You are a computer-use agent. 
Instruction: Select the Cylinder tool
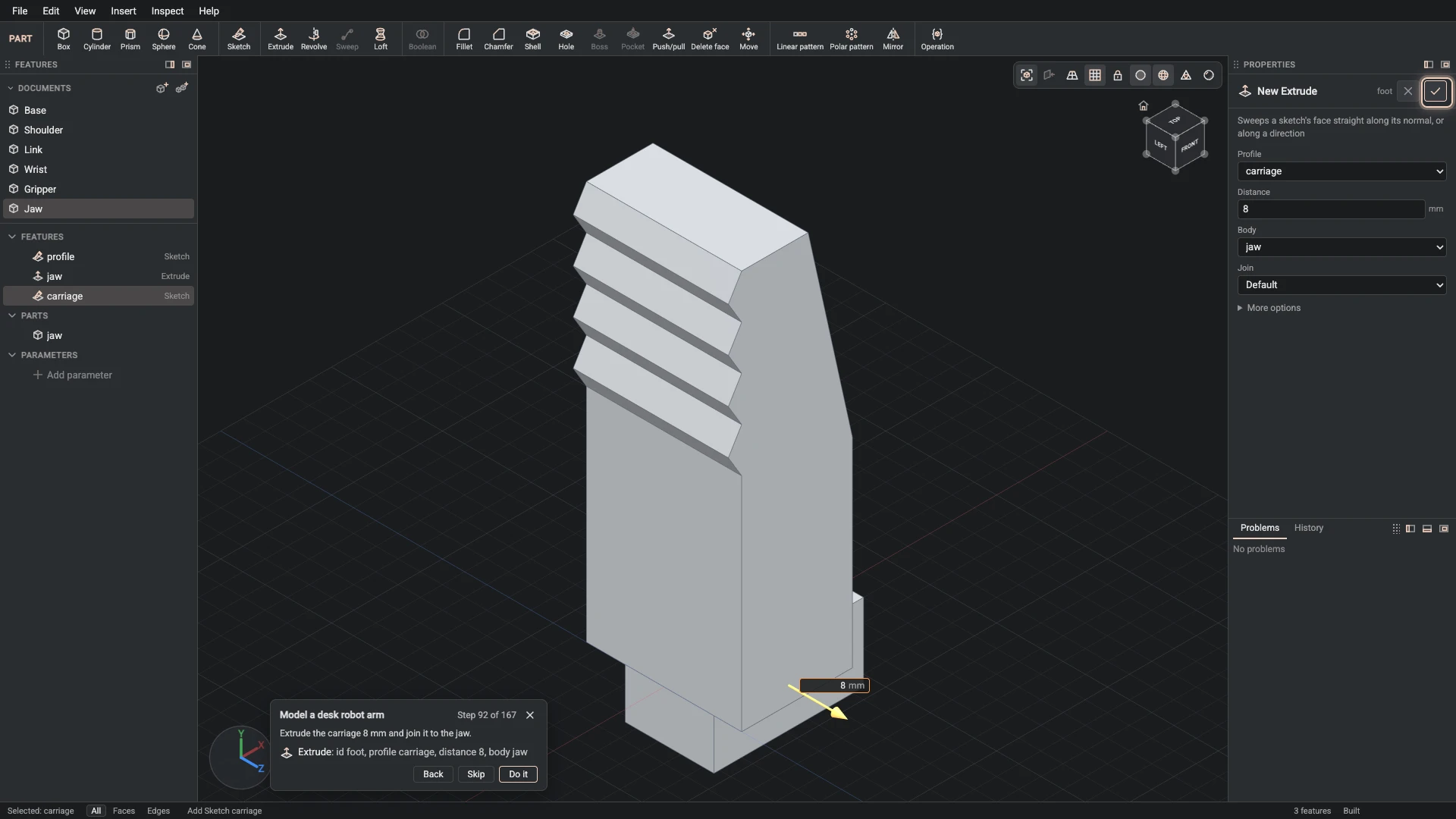tap(97, 39)
